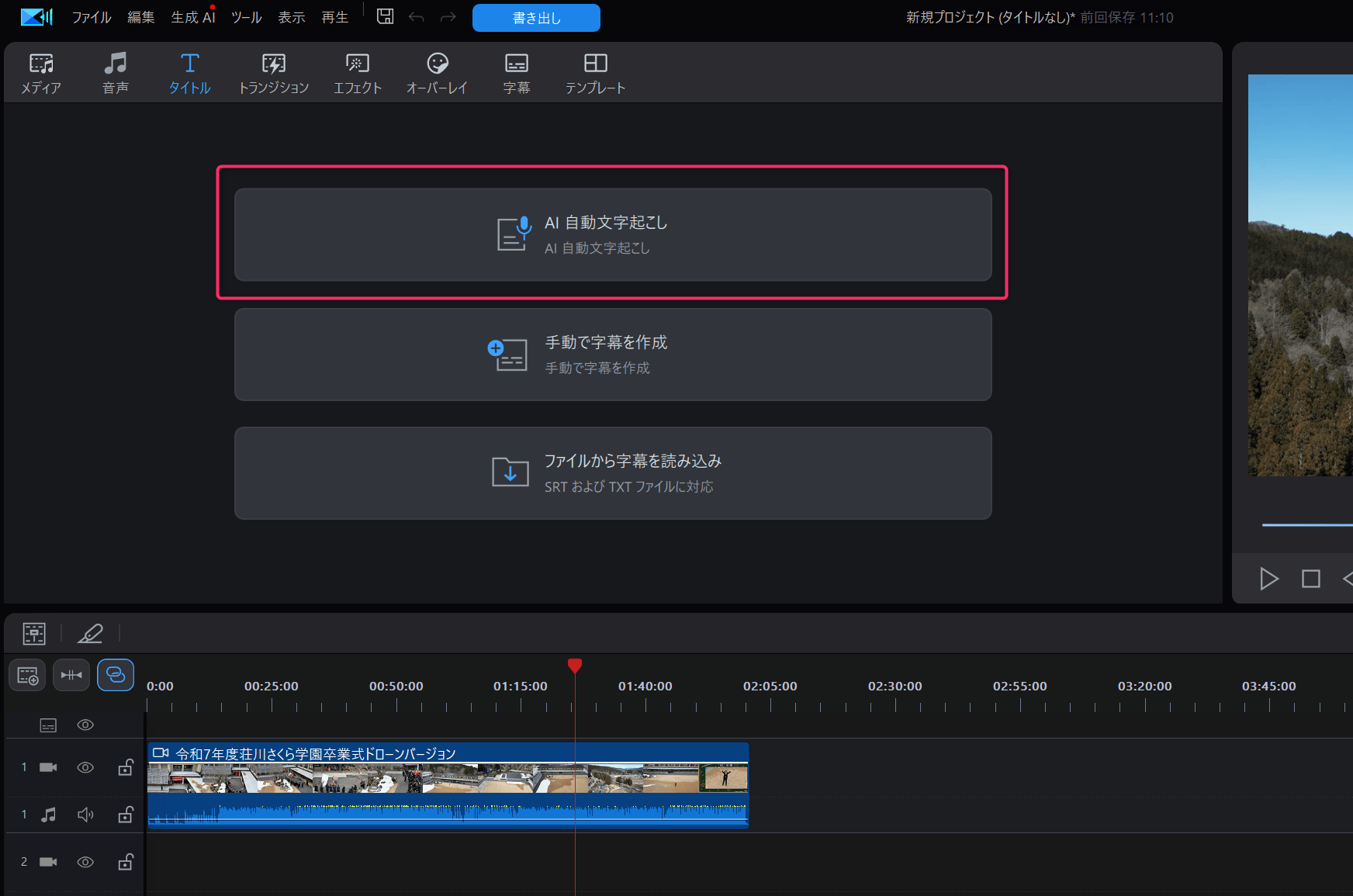This screenshot has height=896, width=1353.
Task: Open the ファイル menu
Action: click(x=92, y=17)
